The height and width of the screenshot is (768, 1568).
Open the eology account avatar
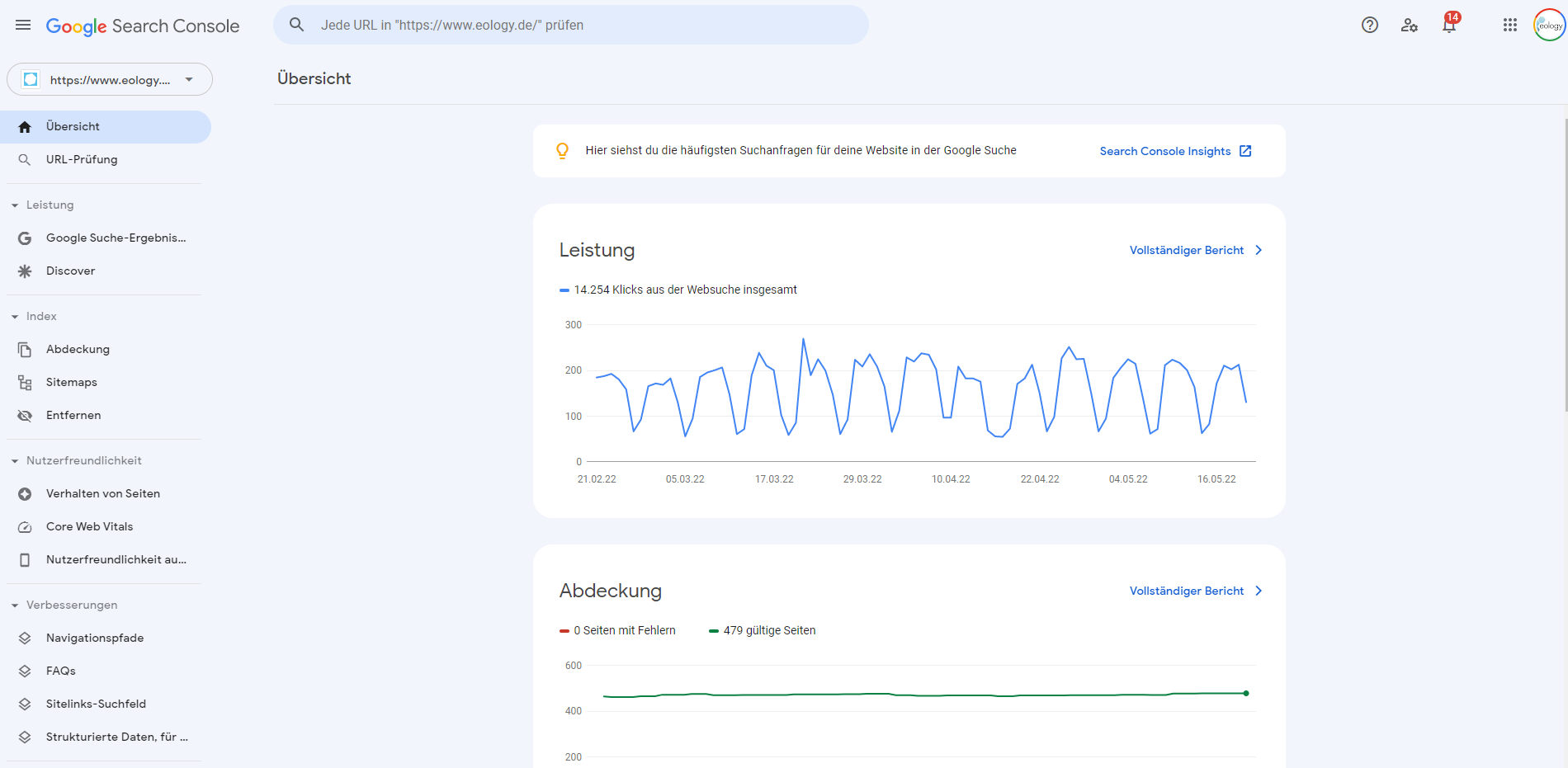(x=1549, y=25)
